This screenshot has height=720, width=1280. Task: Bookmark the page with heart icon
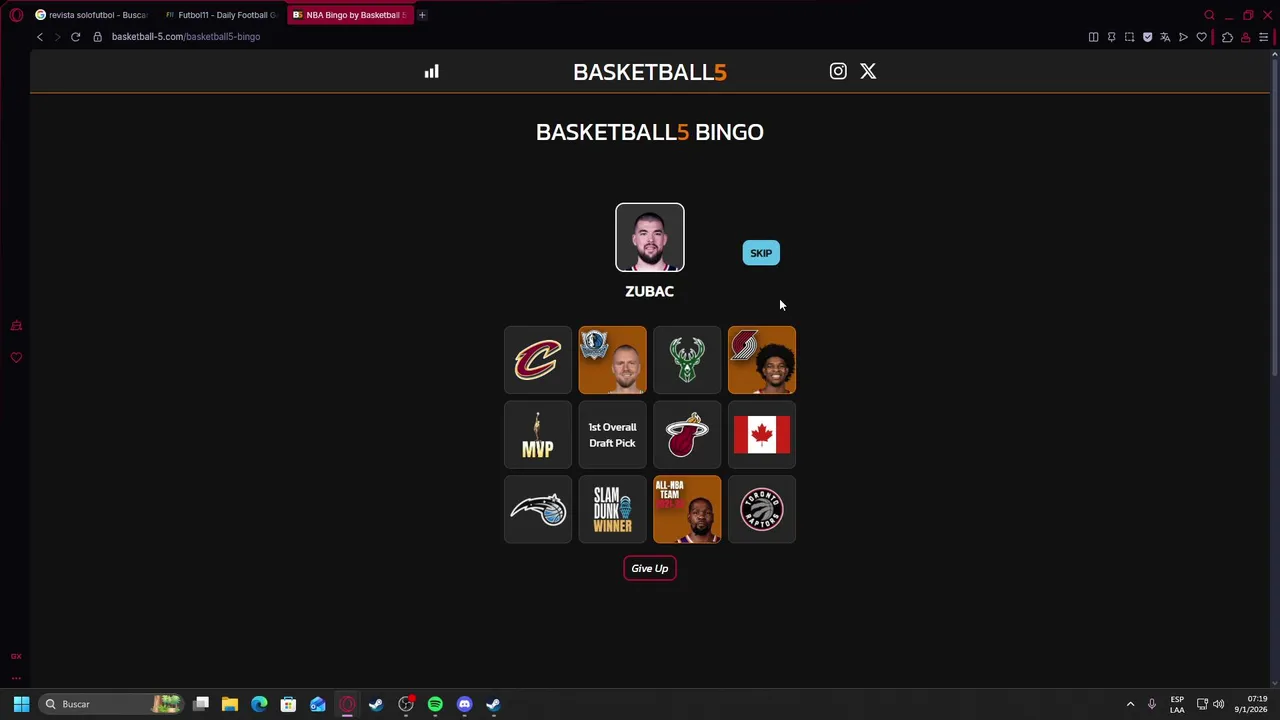tap(1201, 37)
